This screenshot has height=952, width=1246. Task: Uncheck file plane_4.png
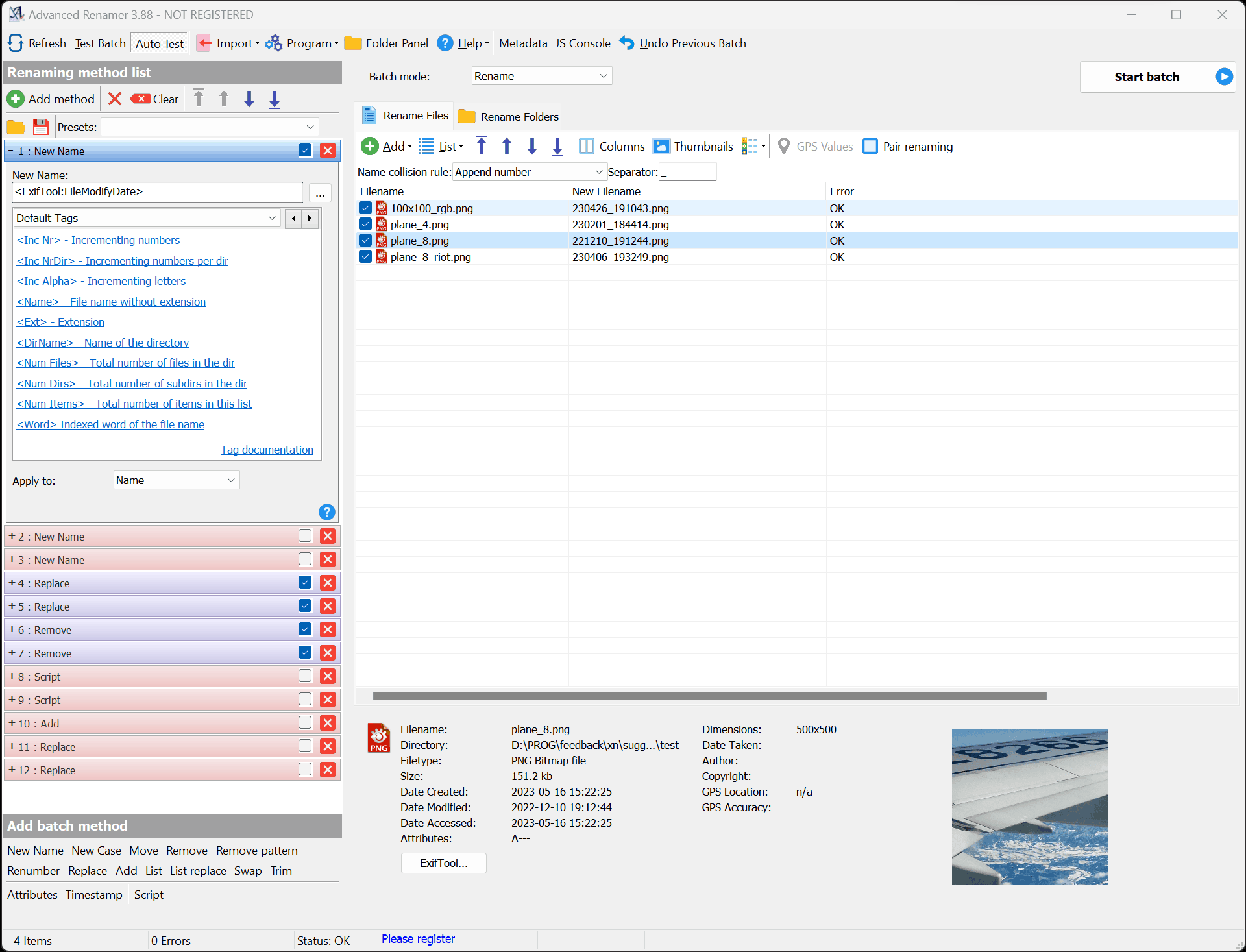[x=365, y=225]
